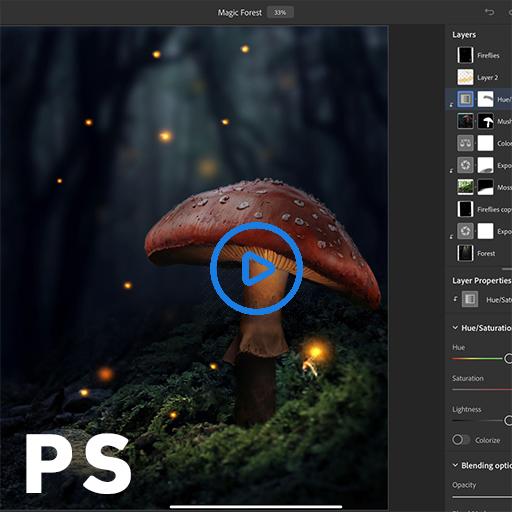Screen dimensions: 512x512
Task: Tap the Magic Forest document title
Action: (240, 13)
